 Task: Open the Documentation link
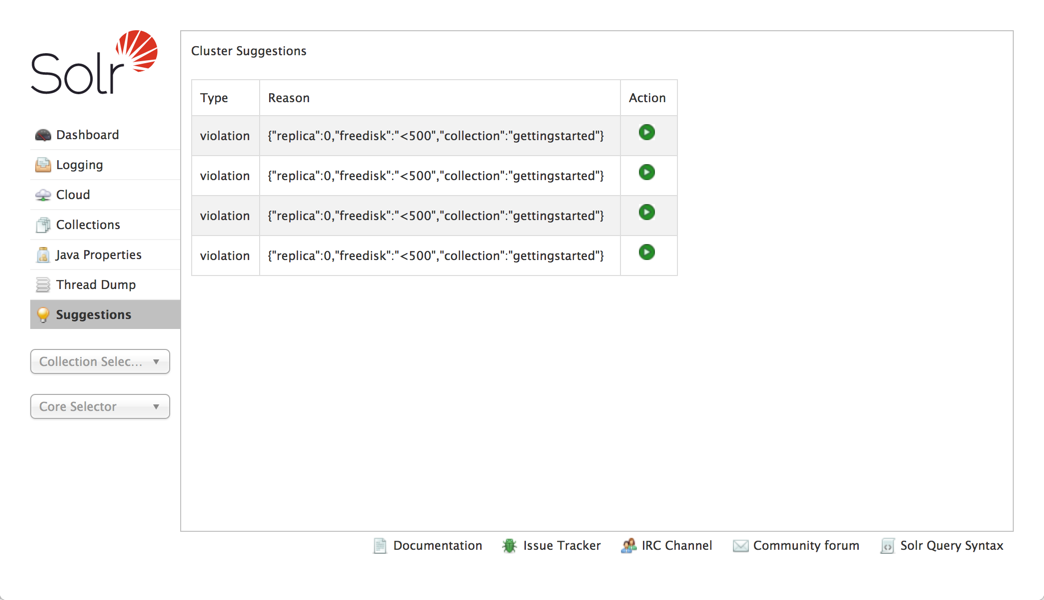pyautogui.click(x=437, y=546)
